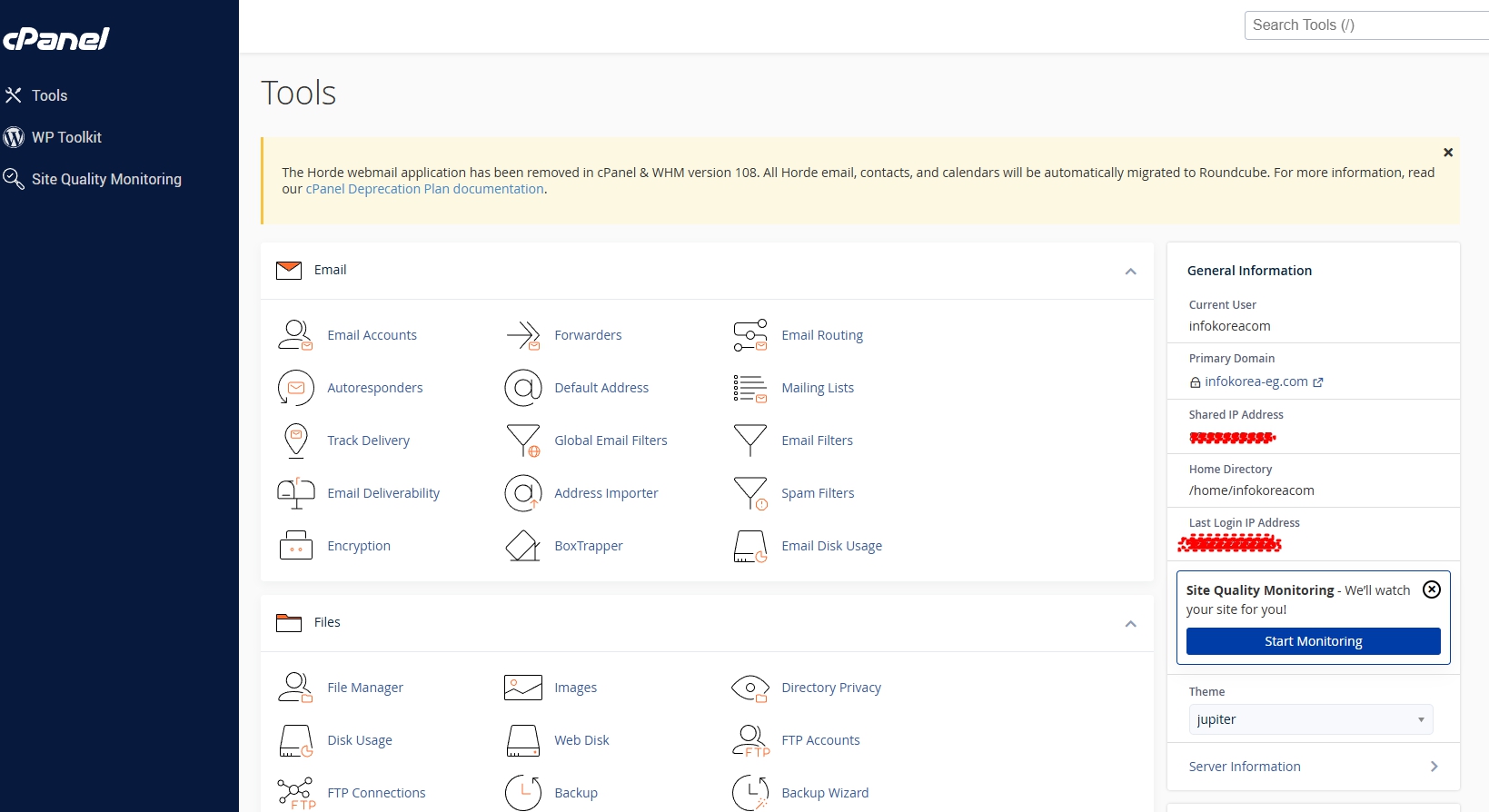
Task: Open the Email Accounts icon
Action: [295, 335]
